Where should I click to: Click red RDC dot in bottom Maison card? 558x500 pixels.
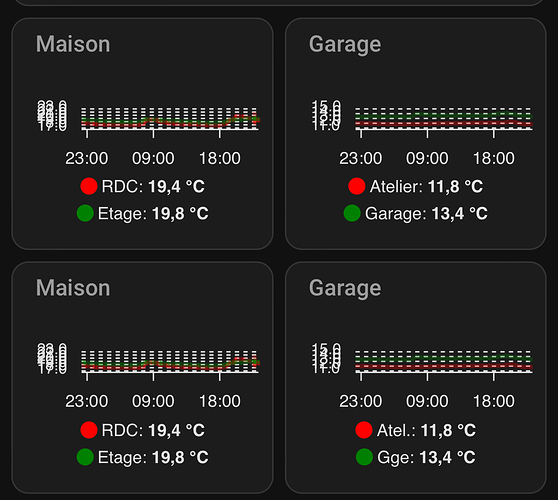89,430
